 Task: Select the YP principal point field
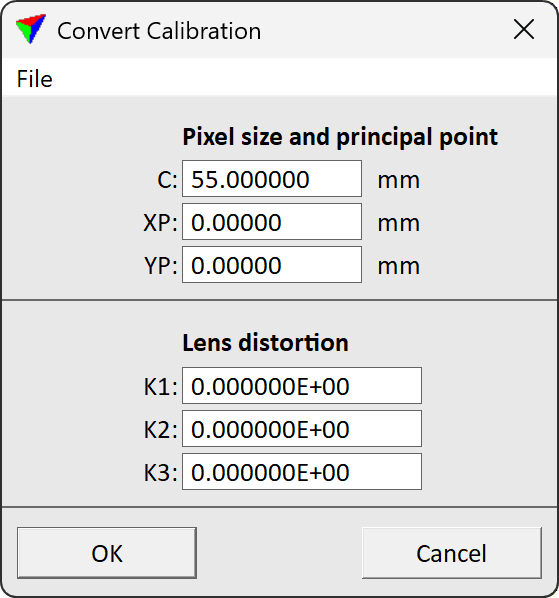pos(272,265)
